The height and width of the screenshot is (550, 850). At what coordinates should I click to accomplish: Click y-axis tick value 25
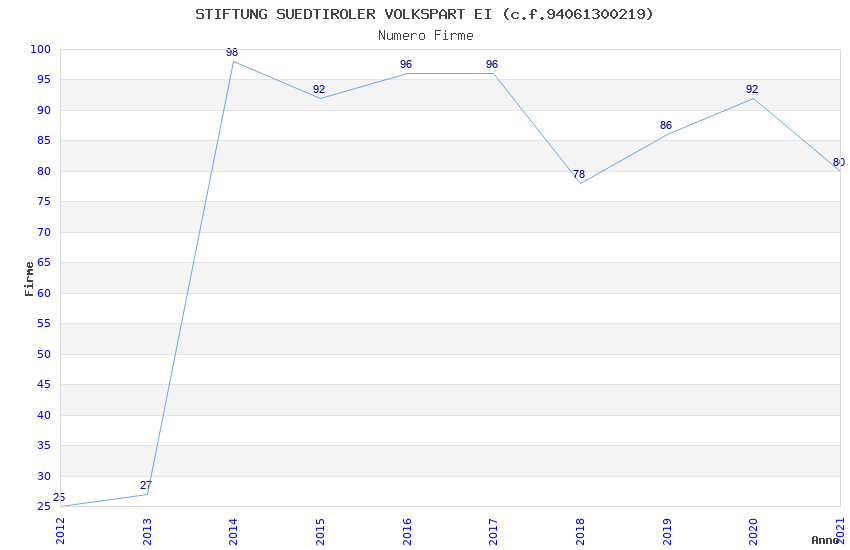(x=44, y=507)
